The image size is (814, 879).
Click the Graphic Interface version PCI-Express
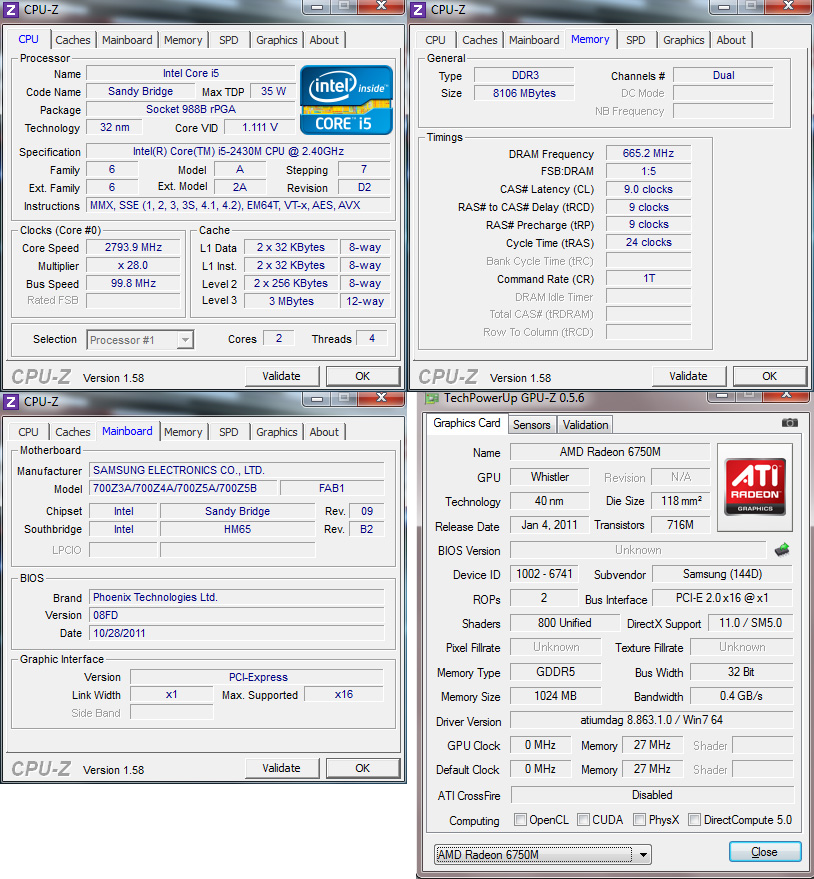(257, 677)
